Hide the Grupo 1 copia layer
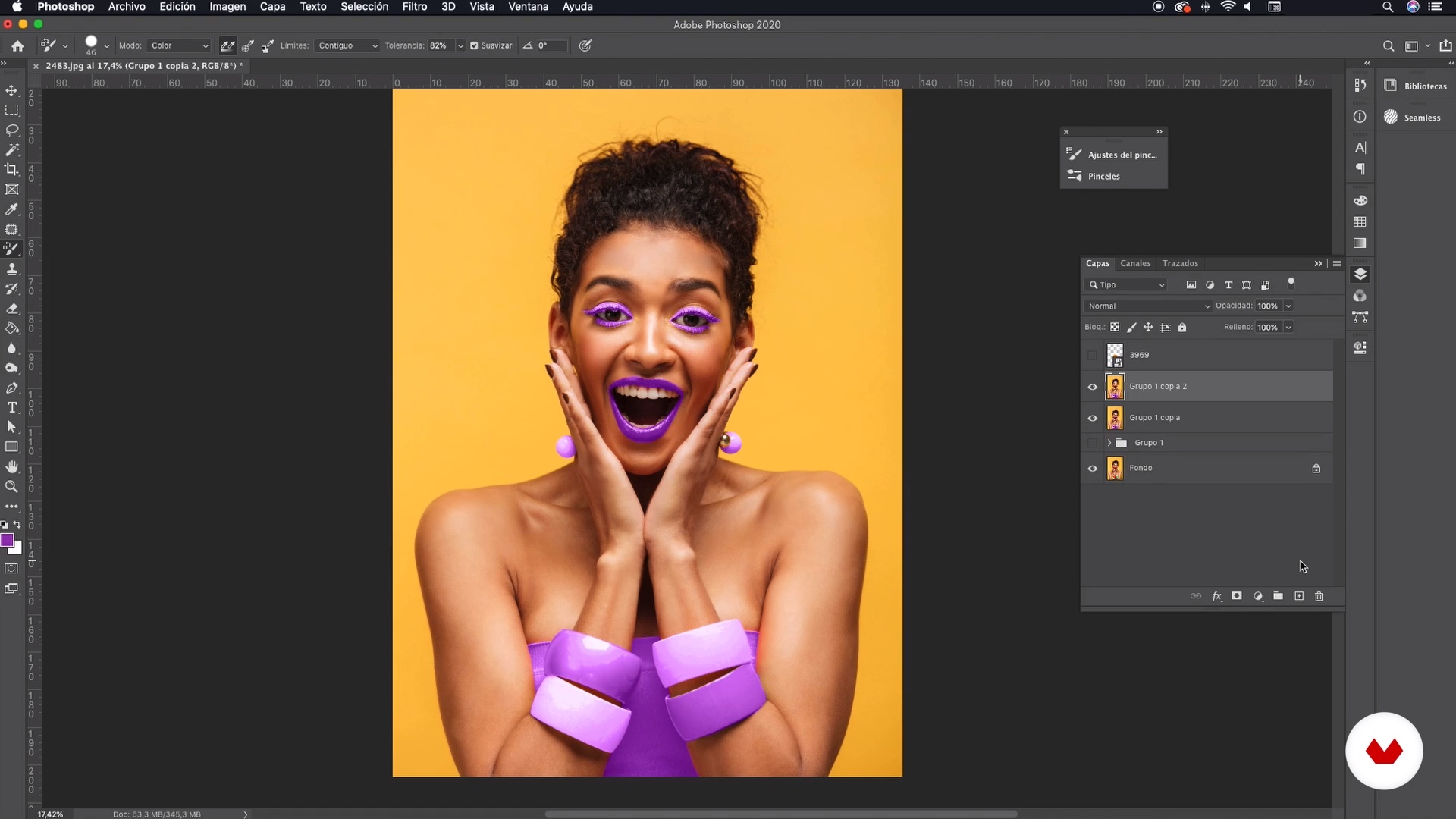 point(1093,418)
